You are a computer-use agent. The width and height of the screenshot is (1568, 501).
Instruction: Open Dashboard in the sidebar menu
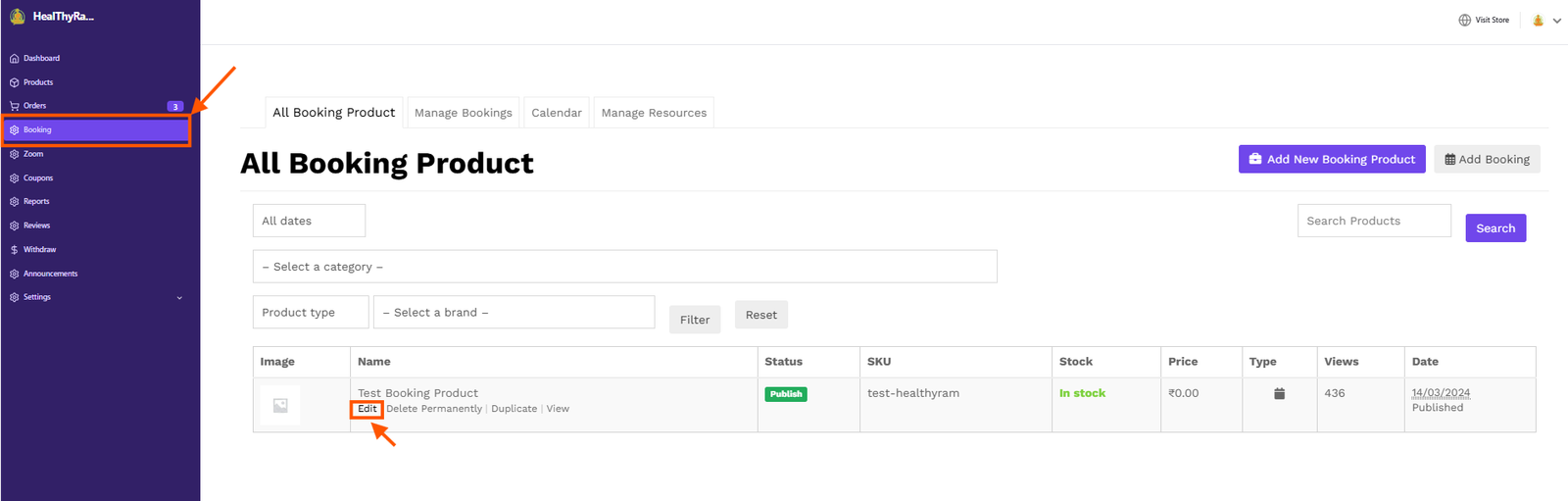[41, 59]
